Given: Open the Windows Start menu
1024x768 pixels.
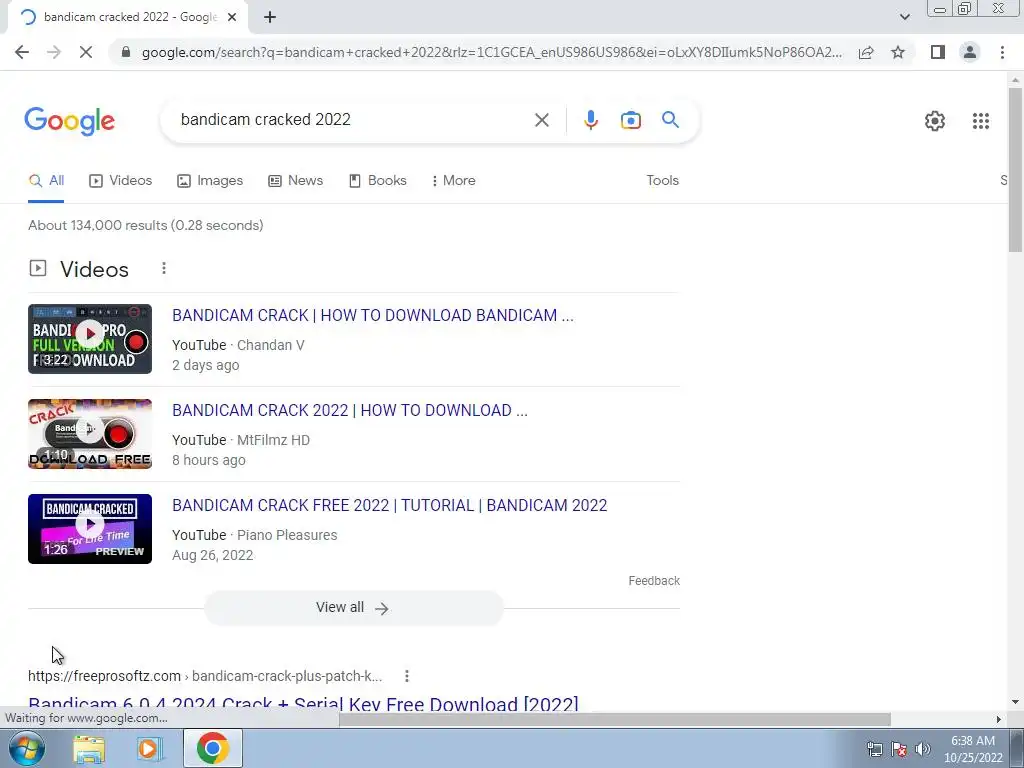Looking at the screenshot, I should point(27,748).
